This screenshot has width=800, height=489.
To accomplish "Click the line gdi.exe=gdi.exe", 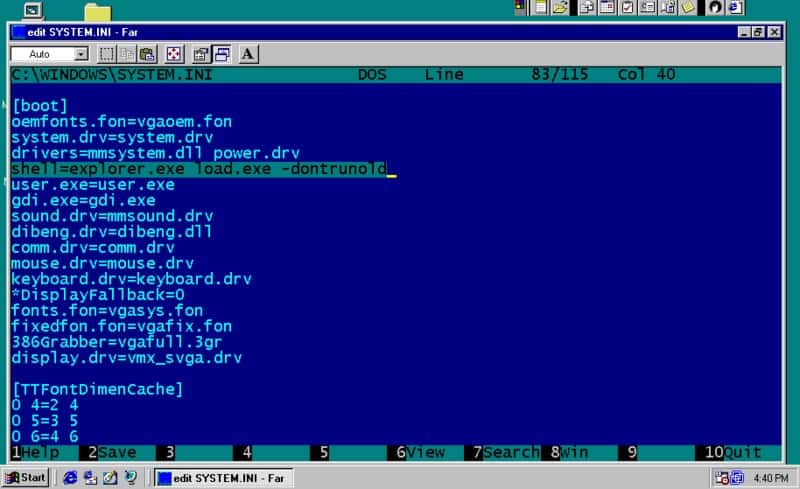I will [x=84, y=200].
